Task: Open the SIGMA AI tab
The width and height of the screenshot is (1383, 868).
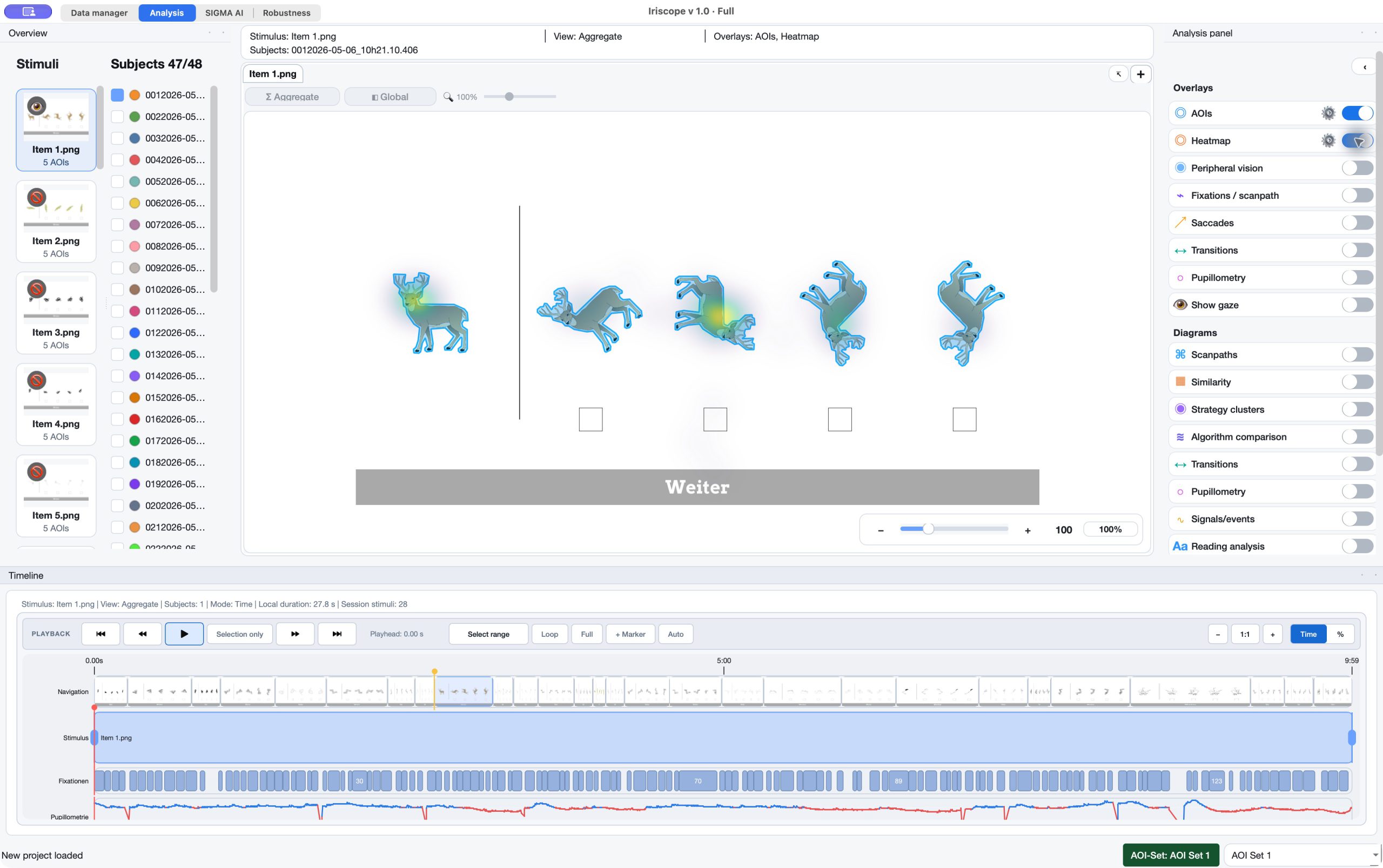Action: tap(224, 12)
